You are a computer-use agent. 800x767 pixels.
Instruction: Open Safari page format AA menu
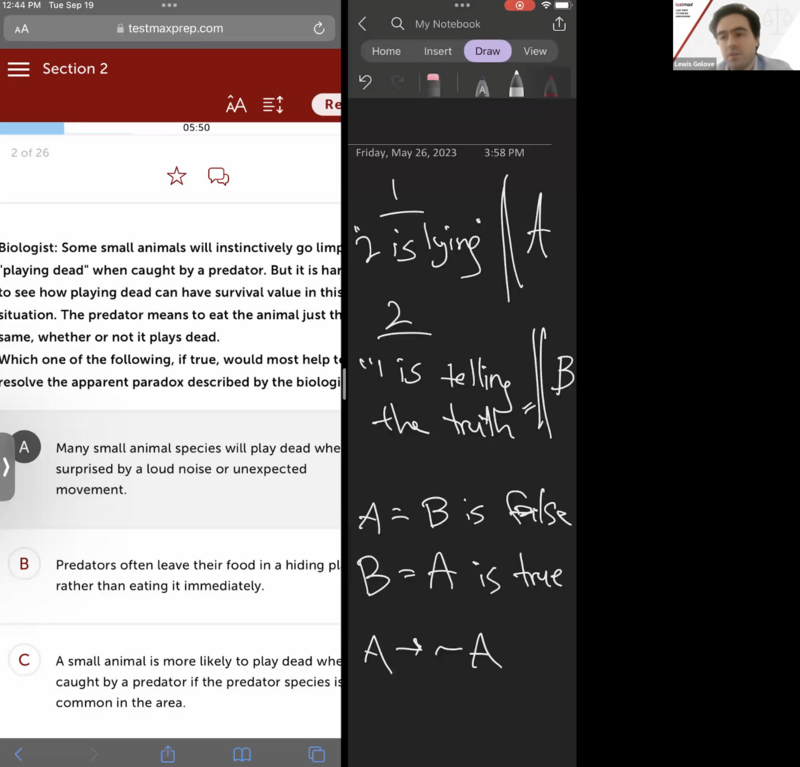[22, 29]
